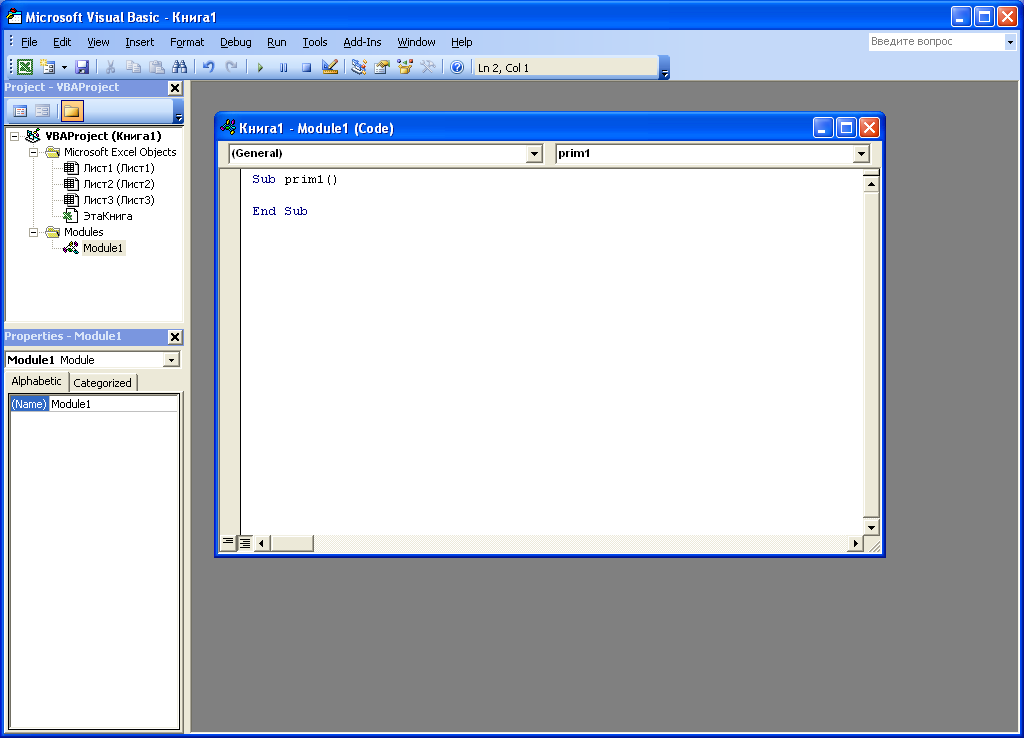Viewport: 1024px width, 738px height.
Task: Open the Edit menu
Action: pyautogui.click(x=62, y=42)
